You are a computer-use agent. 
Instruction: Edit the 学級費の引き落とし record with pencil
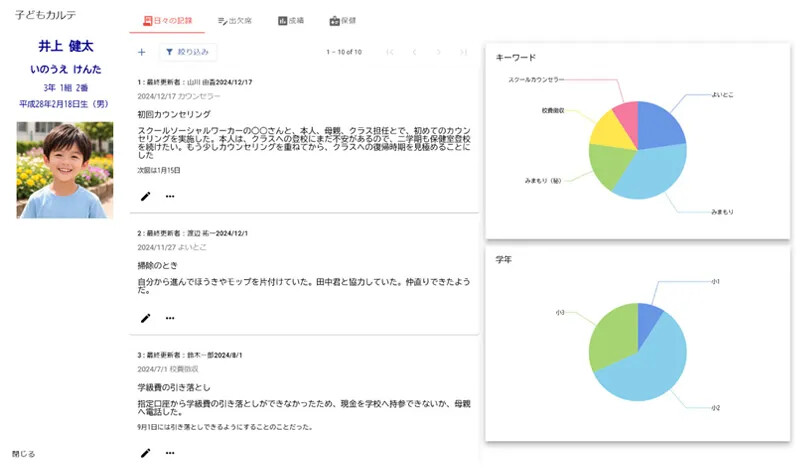pos(145,453)
